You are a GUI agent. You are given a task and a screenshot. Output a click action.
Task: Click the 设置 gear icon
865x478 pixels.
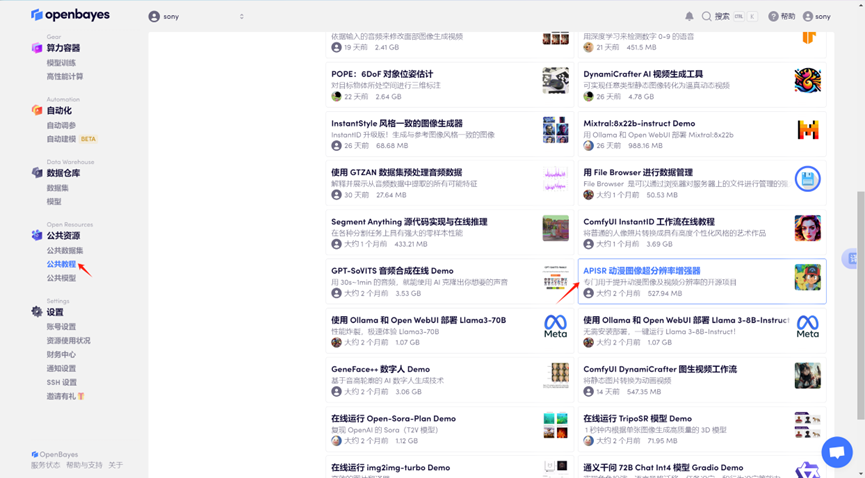36,312
